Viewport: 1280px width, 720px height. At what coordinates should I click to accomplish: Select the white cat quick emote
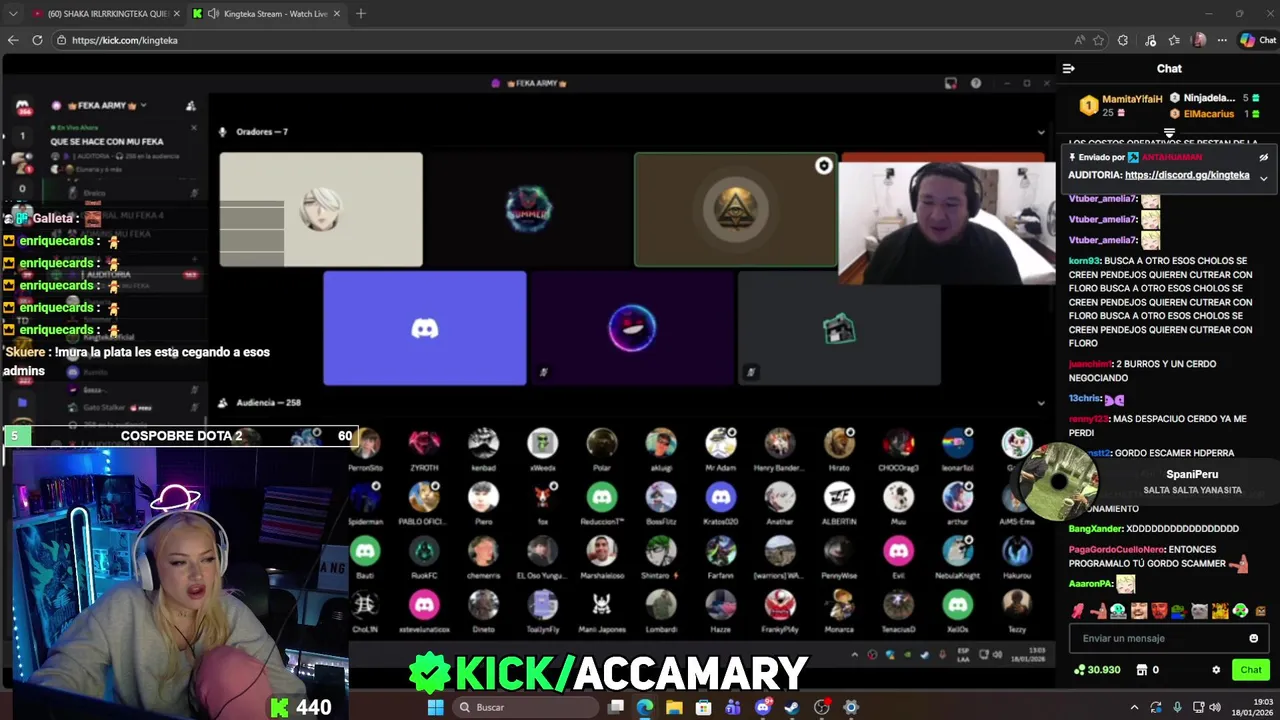(x=1199, y=611)
